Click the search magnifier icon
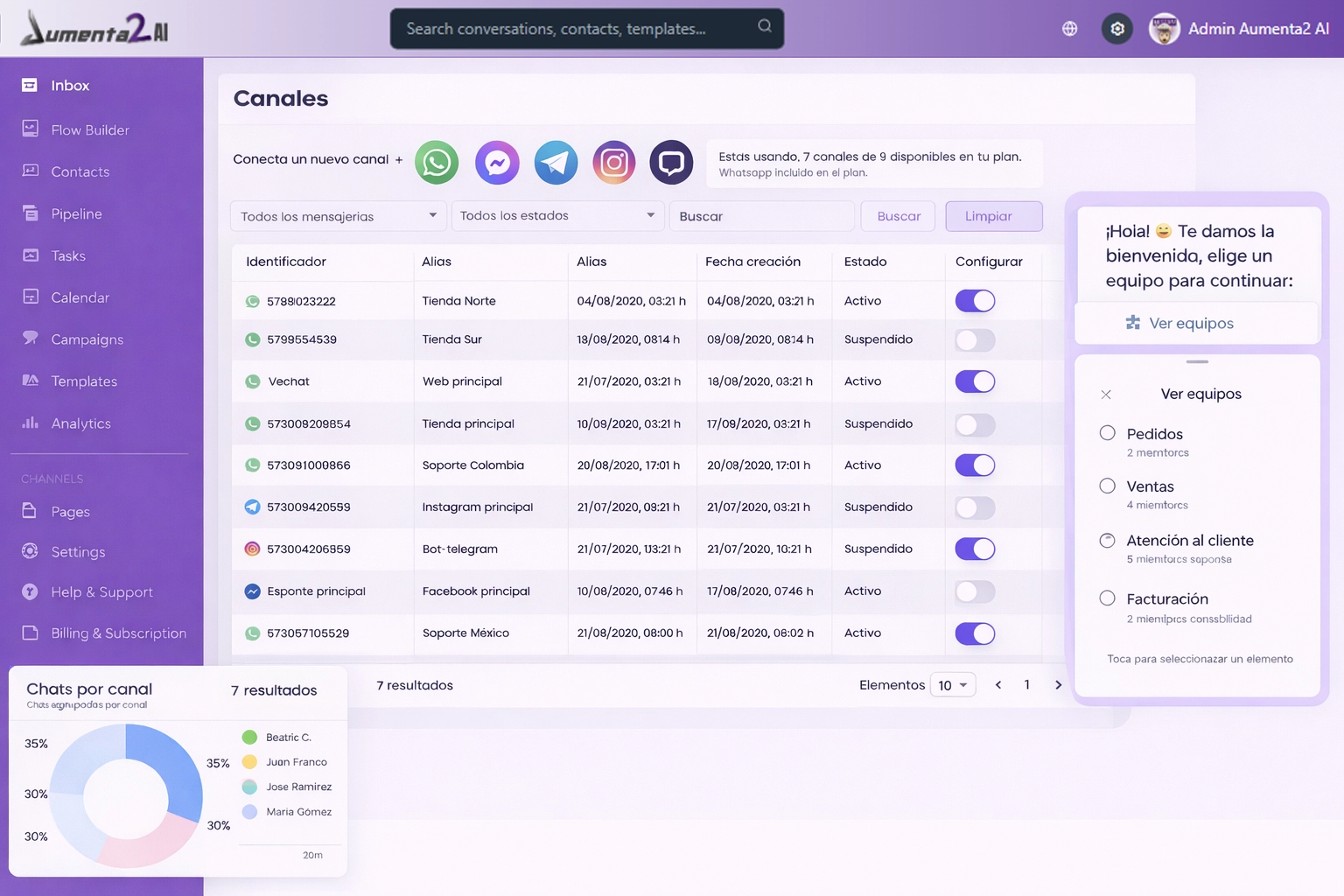Screen dimensions: 1344x896 click(x=764, y=26)
